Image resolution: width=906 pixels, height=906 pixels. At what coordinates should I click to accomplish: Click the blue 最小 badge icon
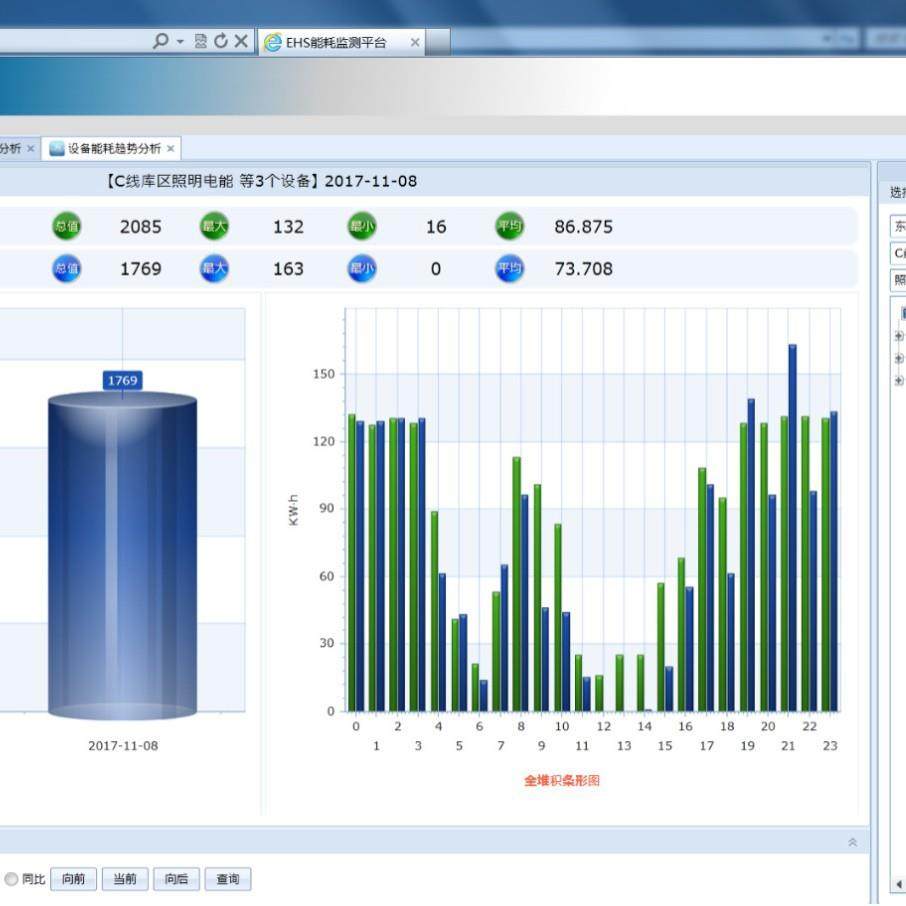362,269
